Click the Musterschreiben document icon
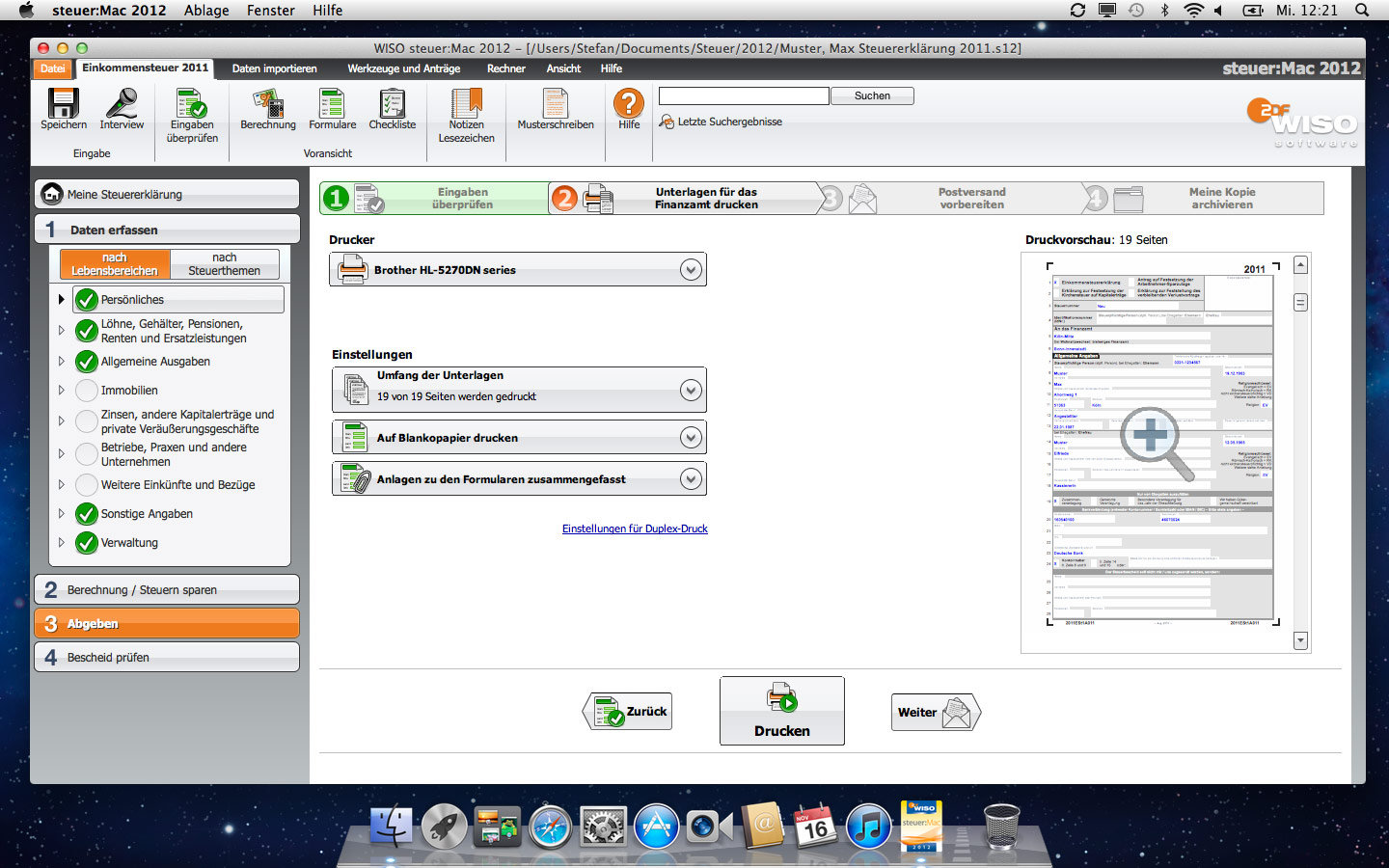 coord(555,103)
